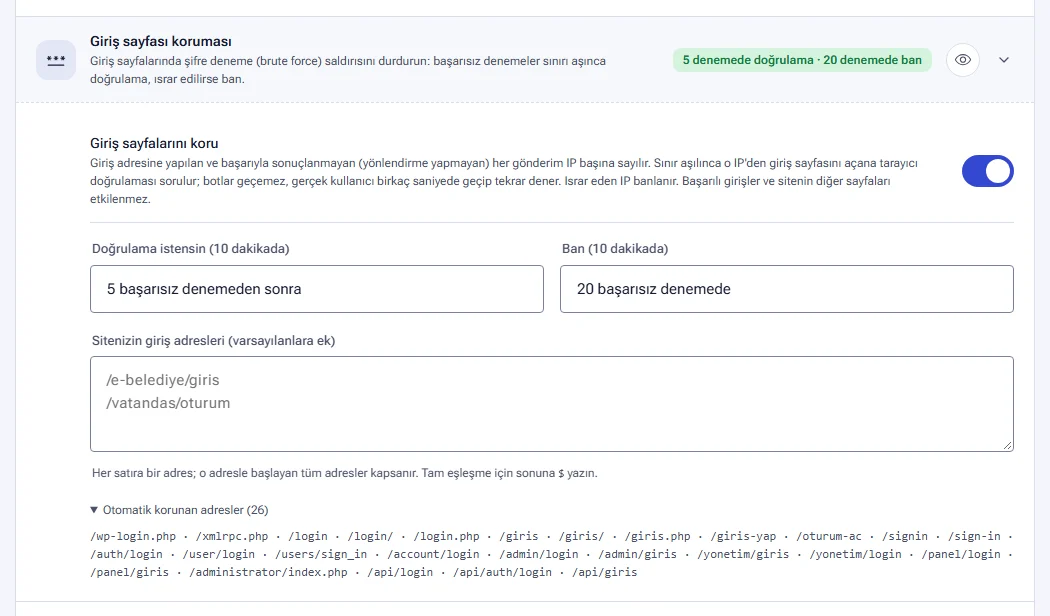1050x616 pixels.
Task: Select the /api/giris path text
Action: (x=605, y=572)
